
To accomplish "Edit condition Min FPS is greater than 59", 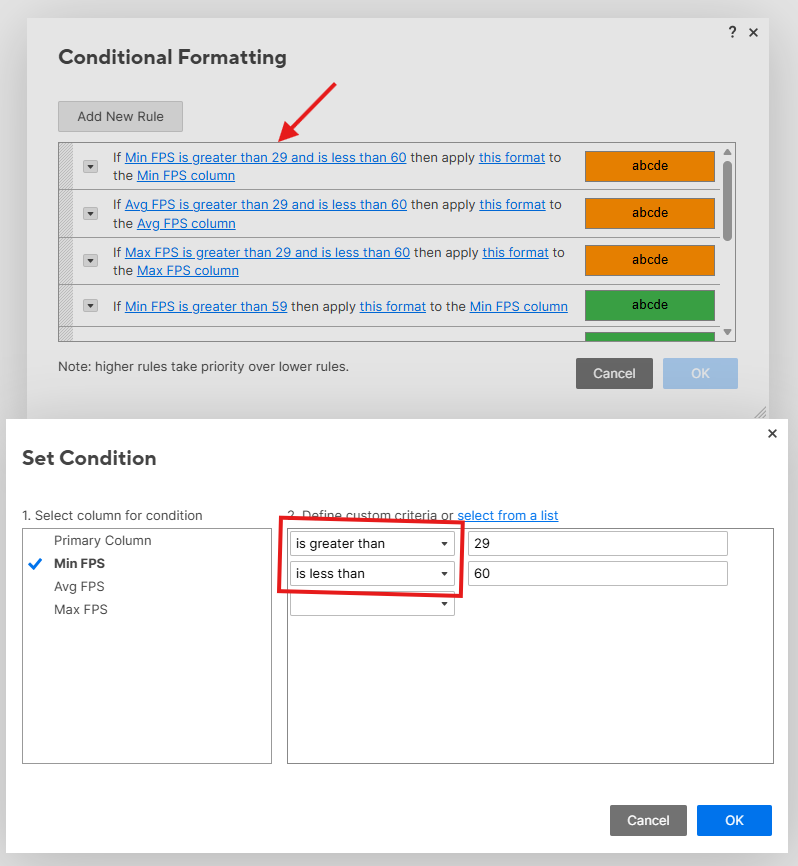I will point(206,307).
